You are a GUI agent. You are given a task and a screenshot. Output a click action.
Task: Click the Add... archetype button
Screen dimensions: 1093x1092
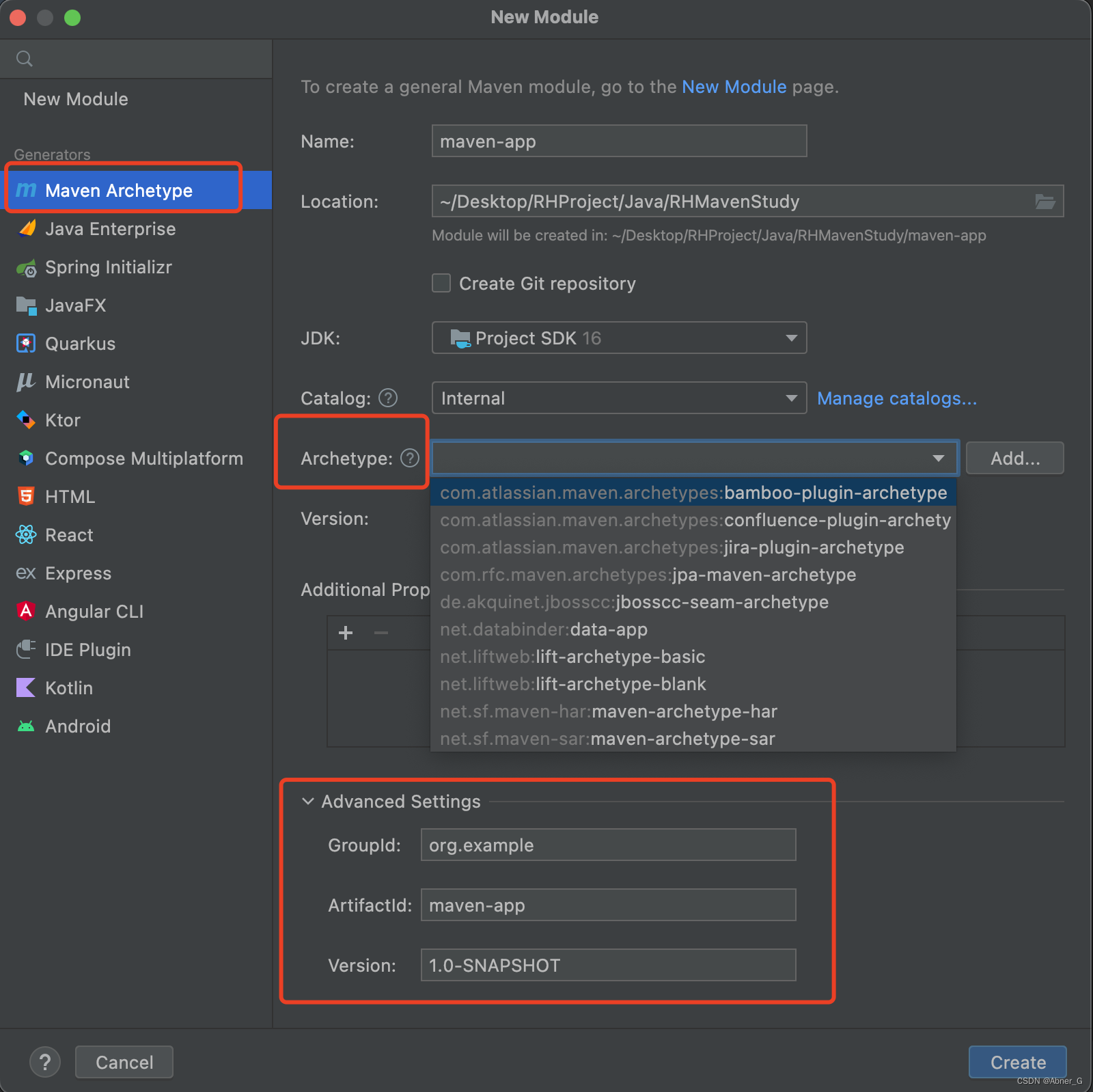pos(1015,458)
